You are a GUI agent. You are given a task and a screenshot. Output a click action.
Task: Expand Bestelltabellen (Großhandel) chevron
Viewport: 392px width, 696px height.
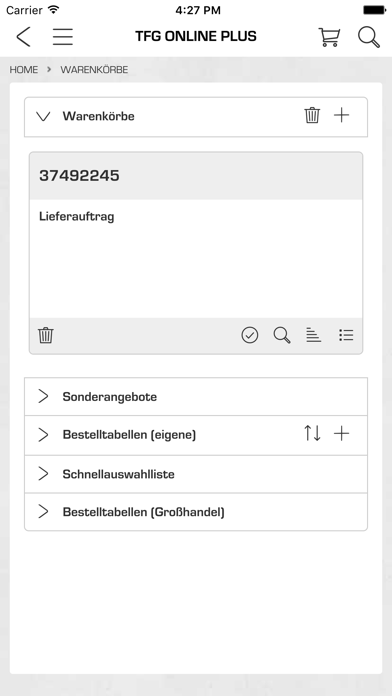click(x=43, y=511)
